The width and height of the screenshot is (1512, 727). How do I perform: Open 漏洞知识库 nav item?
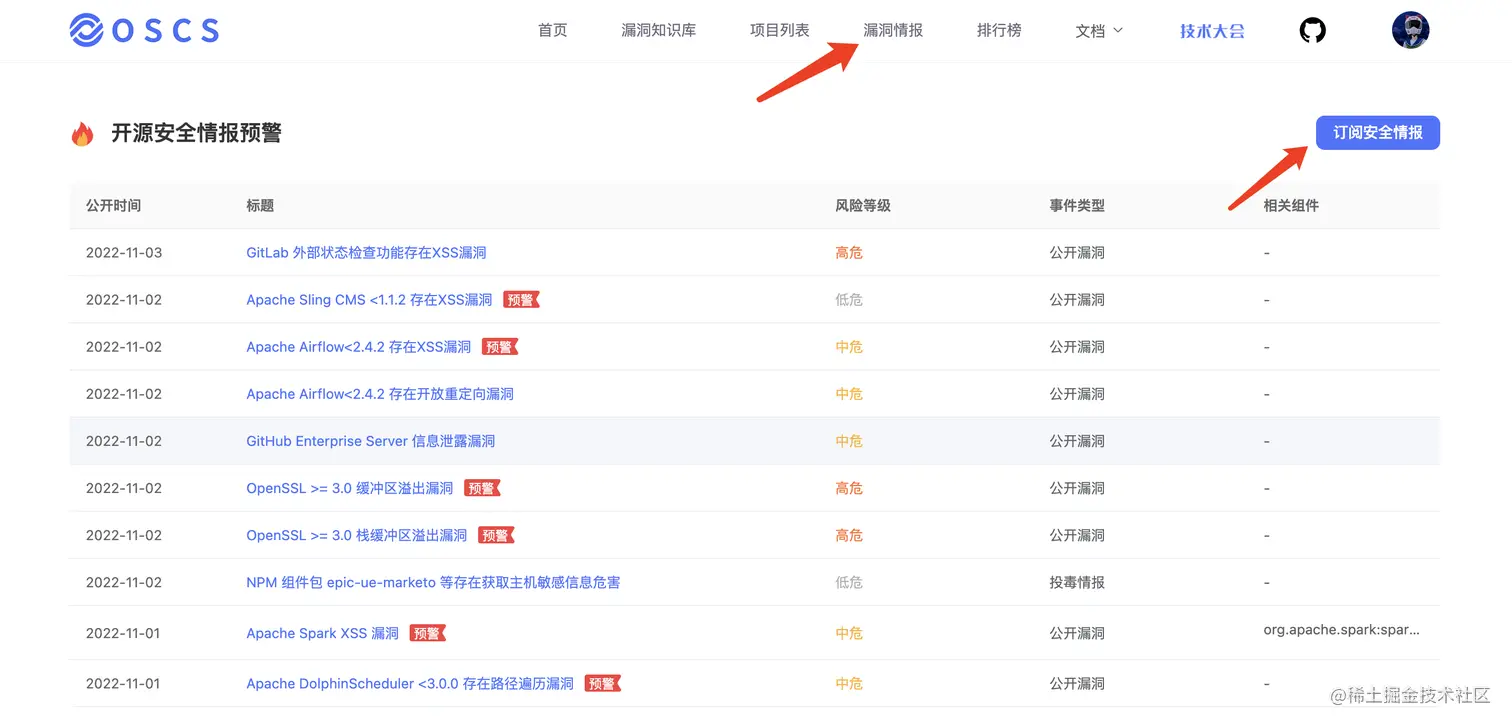click(x=658, y=30)
